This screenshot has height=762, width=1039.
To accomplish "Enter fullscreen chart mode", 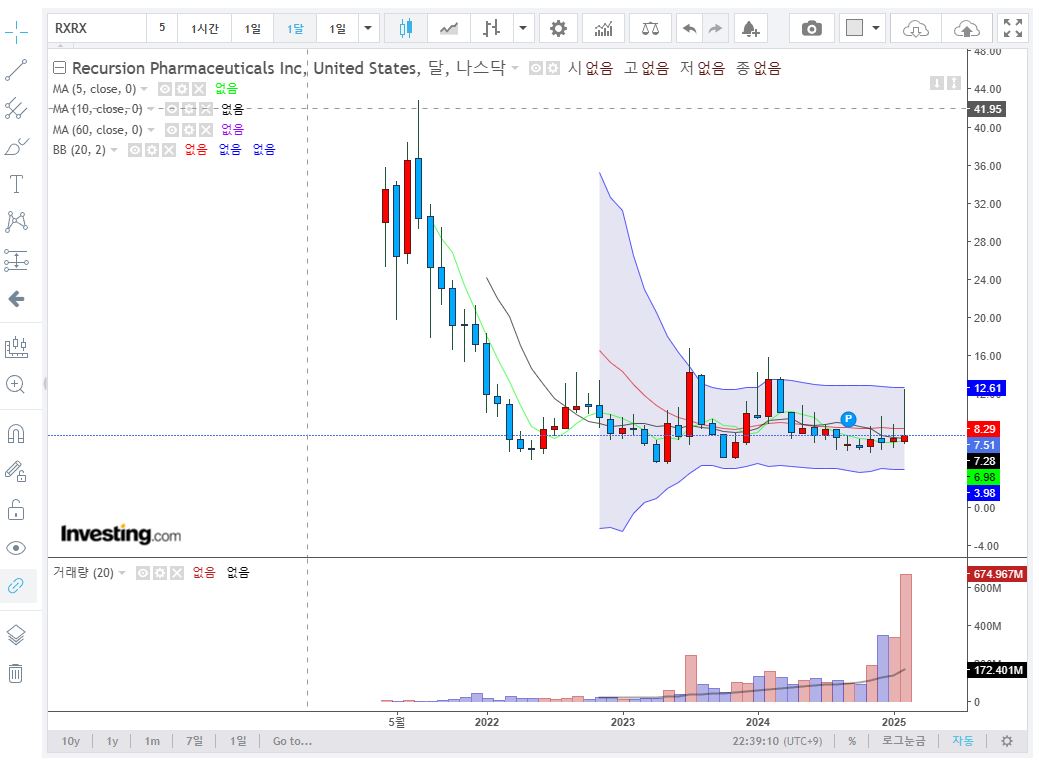I will pyautogui.click(x=1012, y=28).
